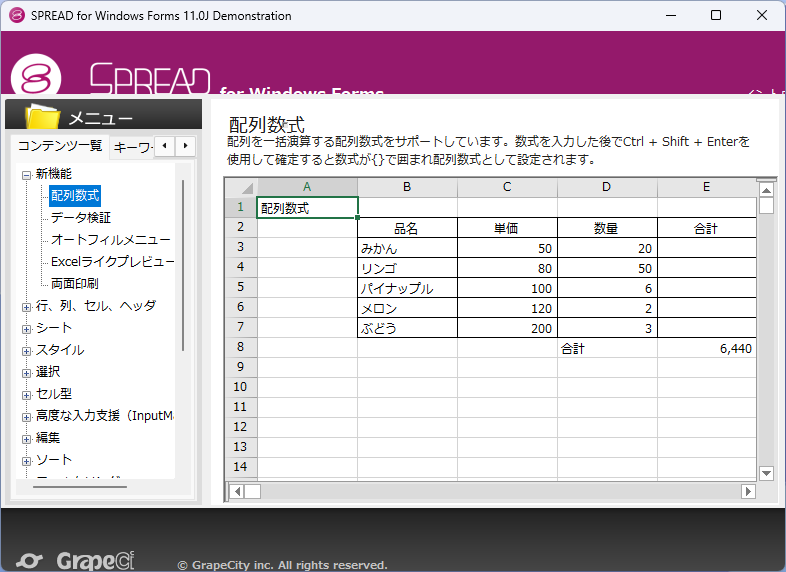Click the ぶどう cell

coord(407,328)
